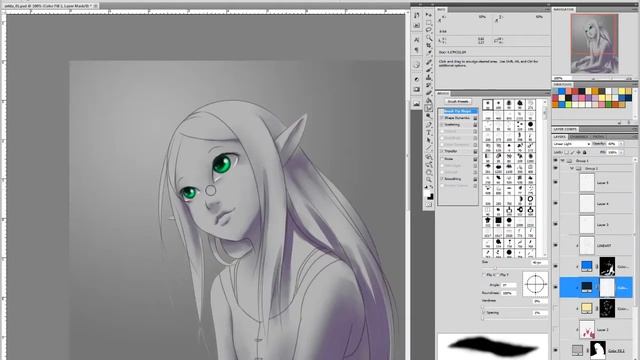
Task: Enable Shape Dynamics checkbox
Action: pos(442,118)
